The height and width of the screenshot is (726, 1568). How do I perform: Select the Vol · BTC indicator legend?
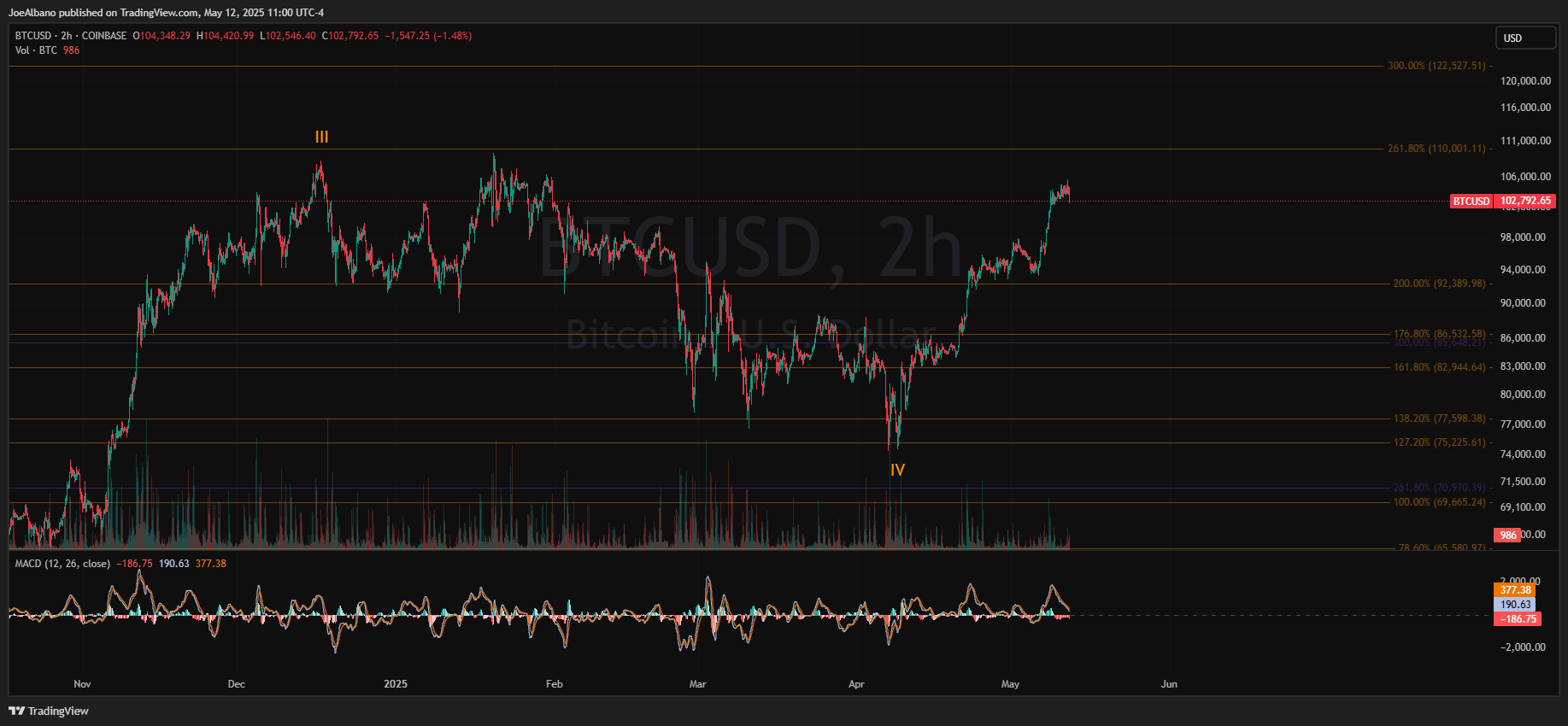tap(36, 50)
